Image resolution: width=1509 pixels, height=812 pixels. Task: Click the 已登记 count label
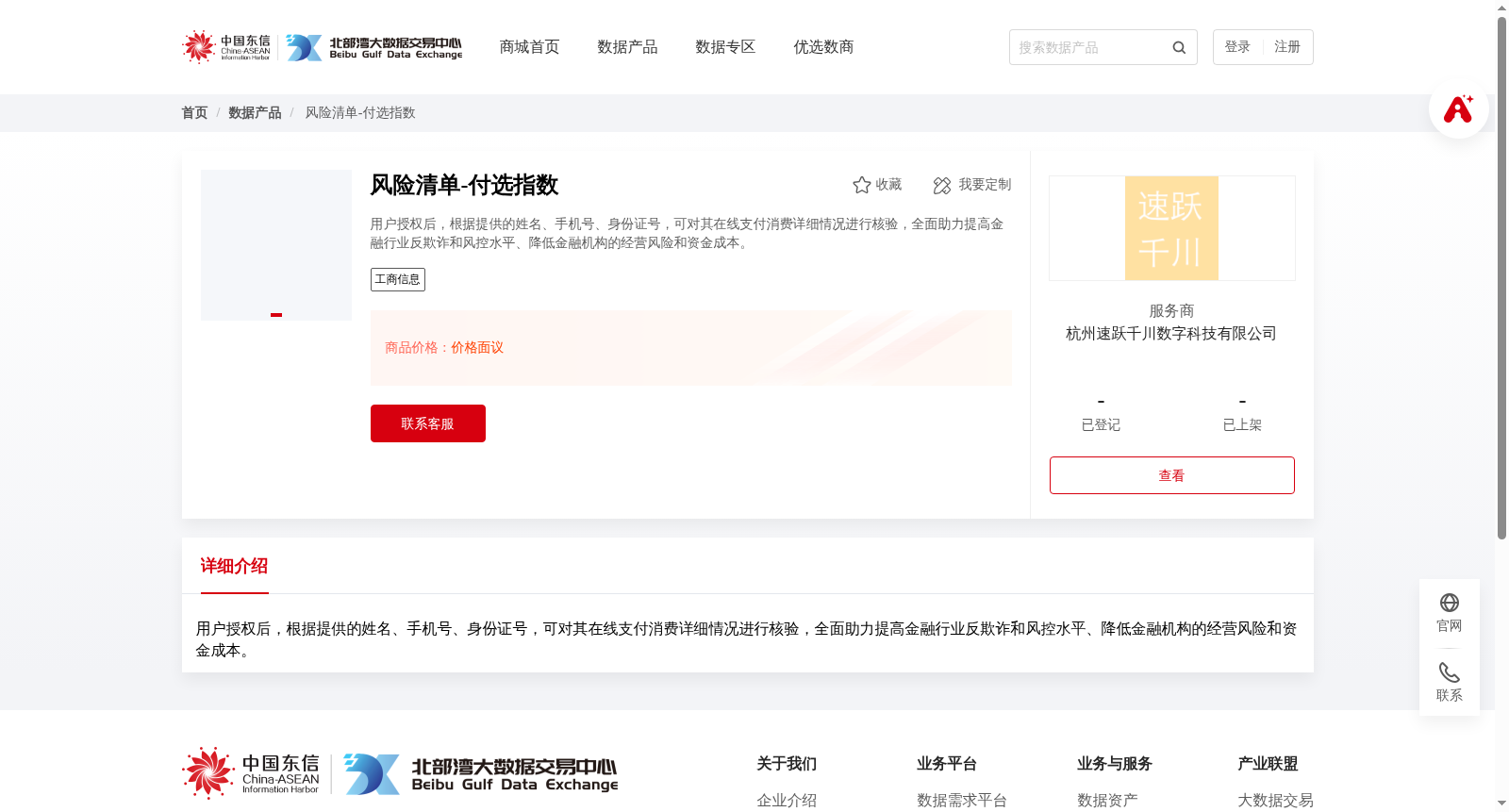(x=1101, y=425)
